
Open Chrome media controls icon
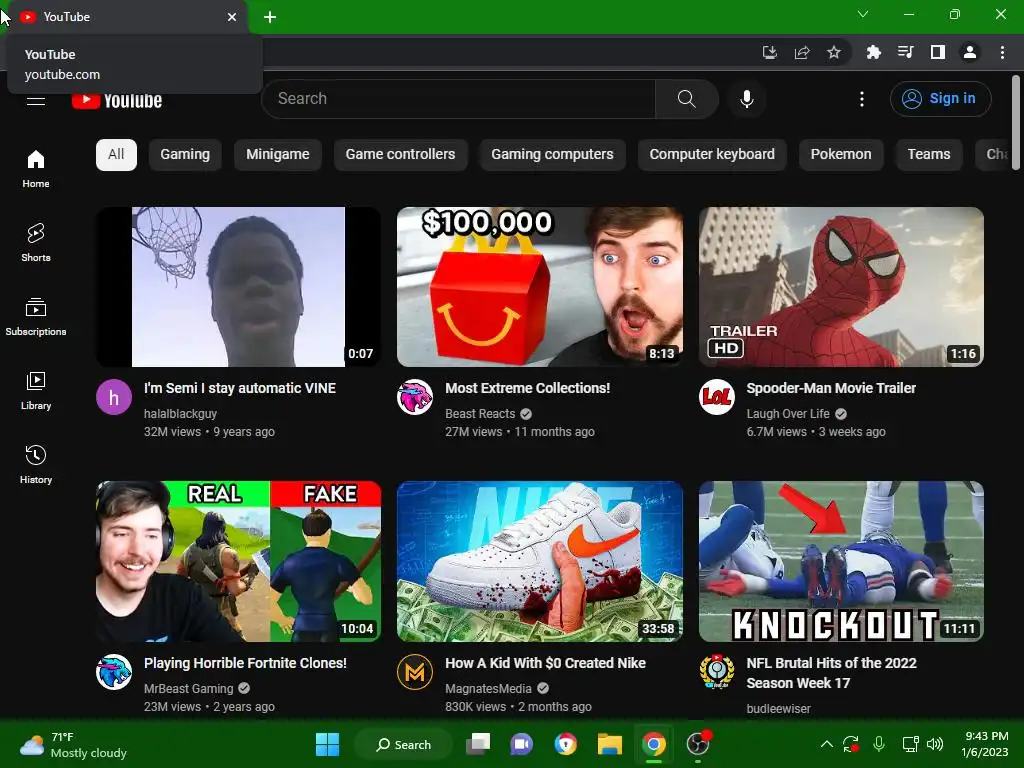(x=905, y=52)
